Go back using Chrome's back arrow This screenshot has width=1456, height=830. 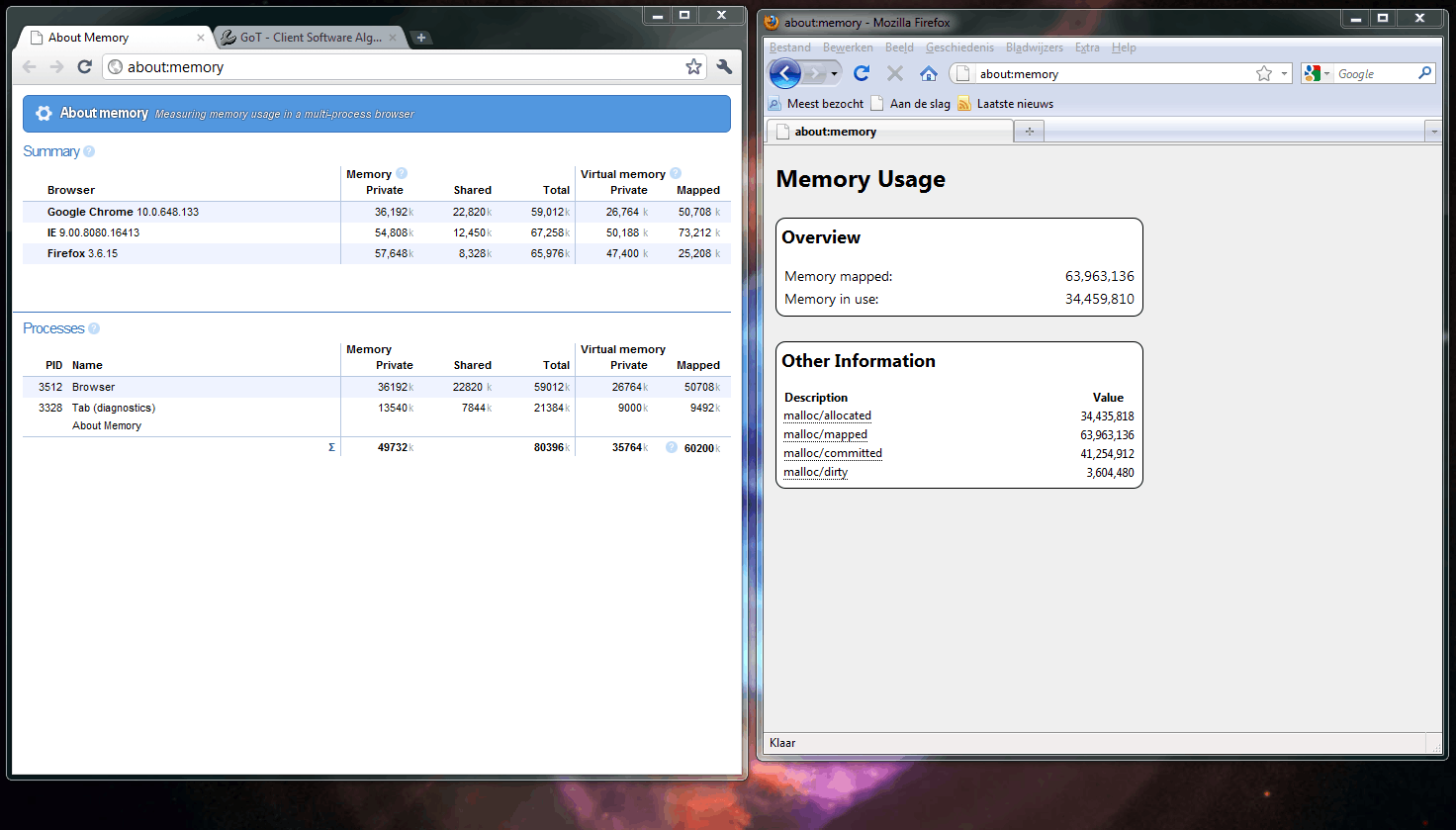[30, 67]
